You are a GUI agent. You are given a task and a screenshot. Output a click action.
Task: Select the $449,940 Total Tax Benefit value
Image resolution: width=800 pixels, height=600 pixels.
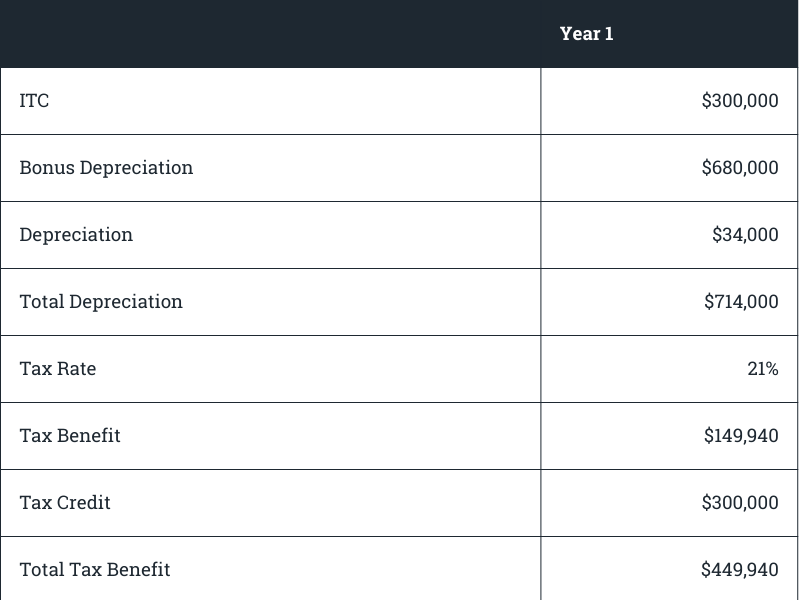point(739,569)
